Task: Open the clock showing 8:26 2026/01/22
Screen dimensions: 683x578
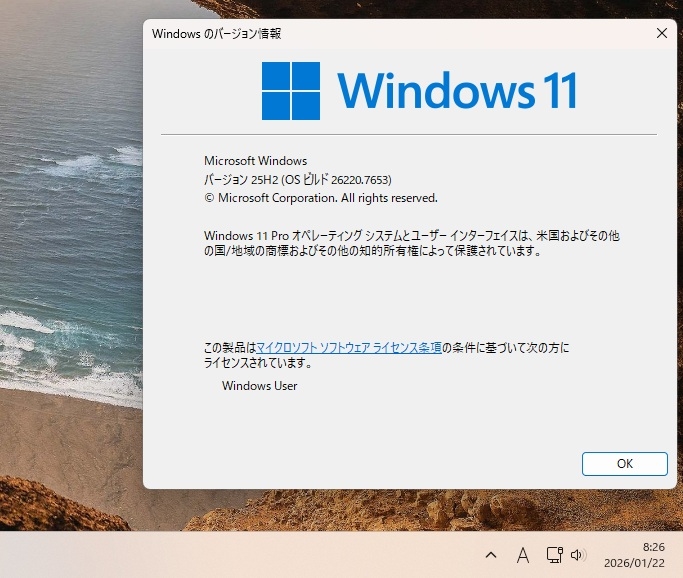Action: click(x=634, y=555)
